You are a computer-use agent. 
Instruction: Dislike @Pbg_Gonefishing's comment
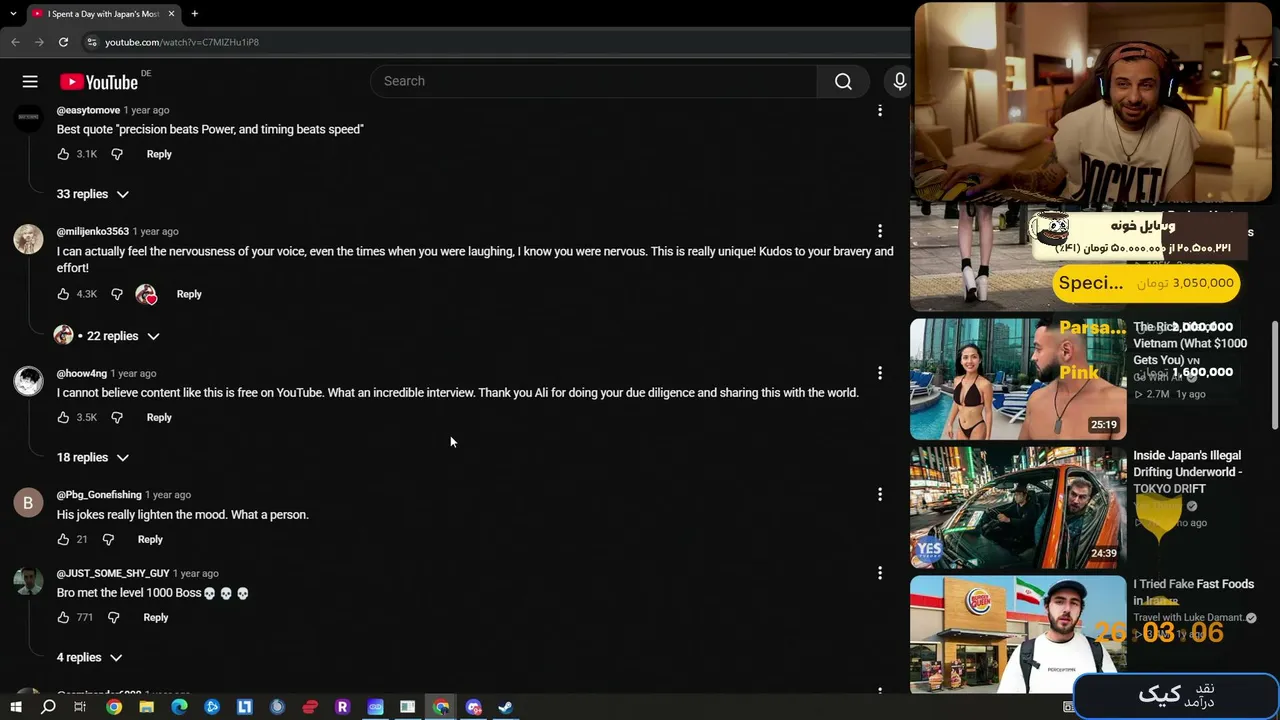click(x=108, y=539)
